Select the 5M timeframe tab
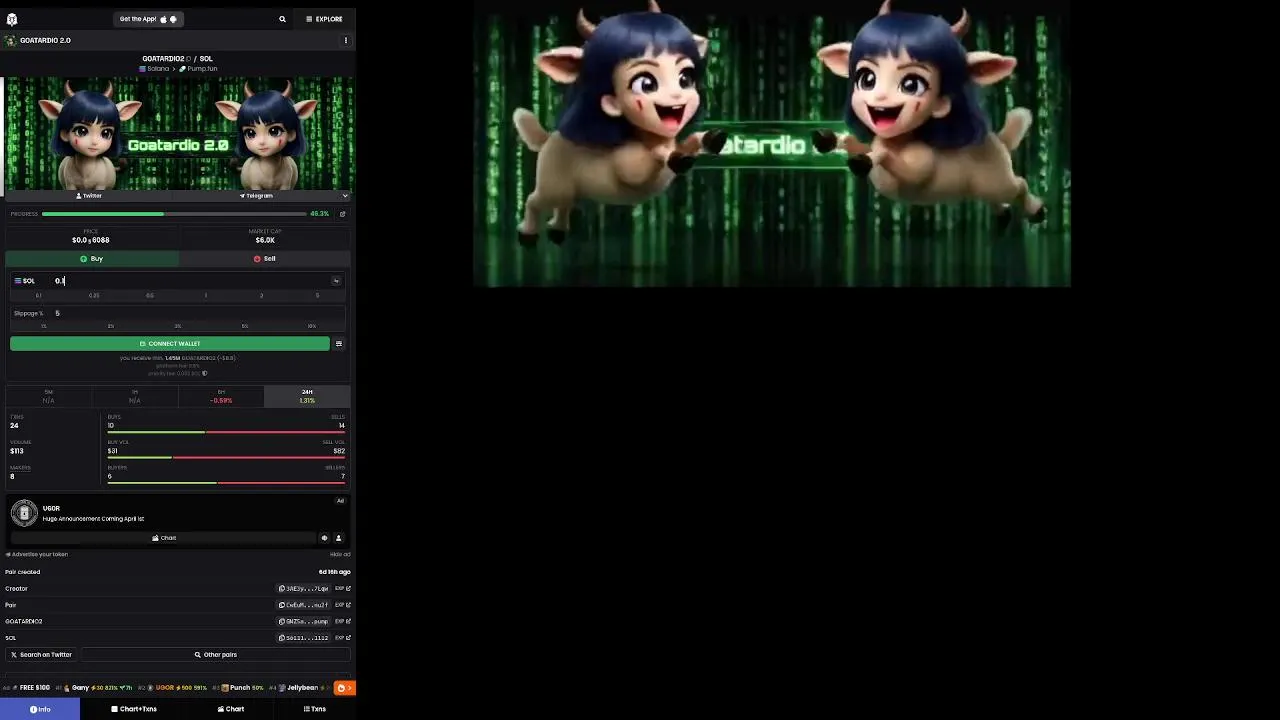The image size is (1280, 720). tap(48, 396)
